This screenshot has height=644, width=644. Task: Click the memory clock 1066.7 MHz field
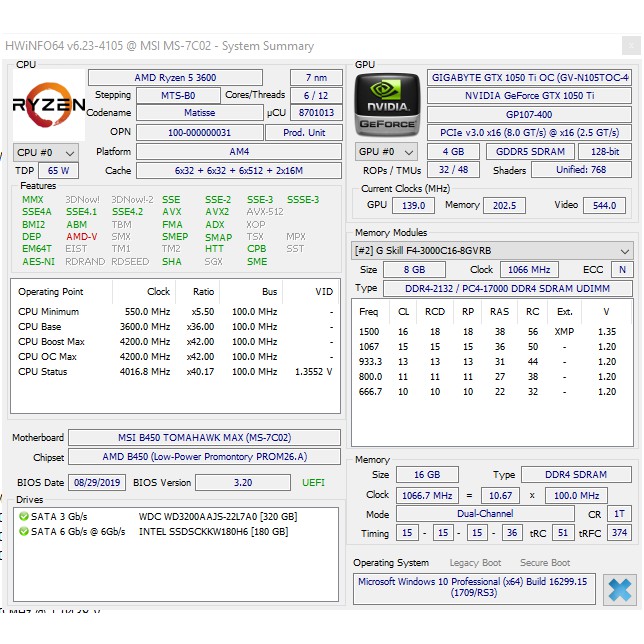(x=427, y=496)
